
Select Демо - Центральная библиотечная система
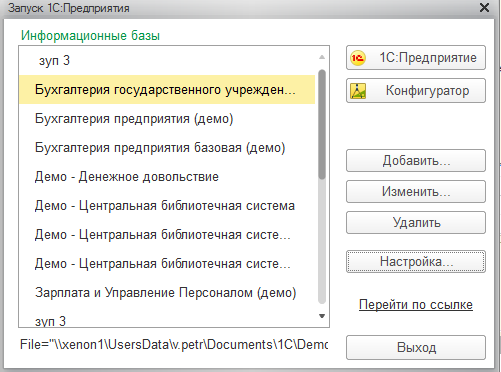click(x=167, y=206)
